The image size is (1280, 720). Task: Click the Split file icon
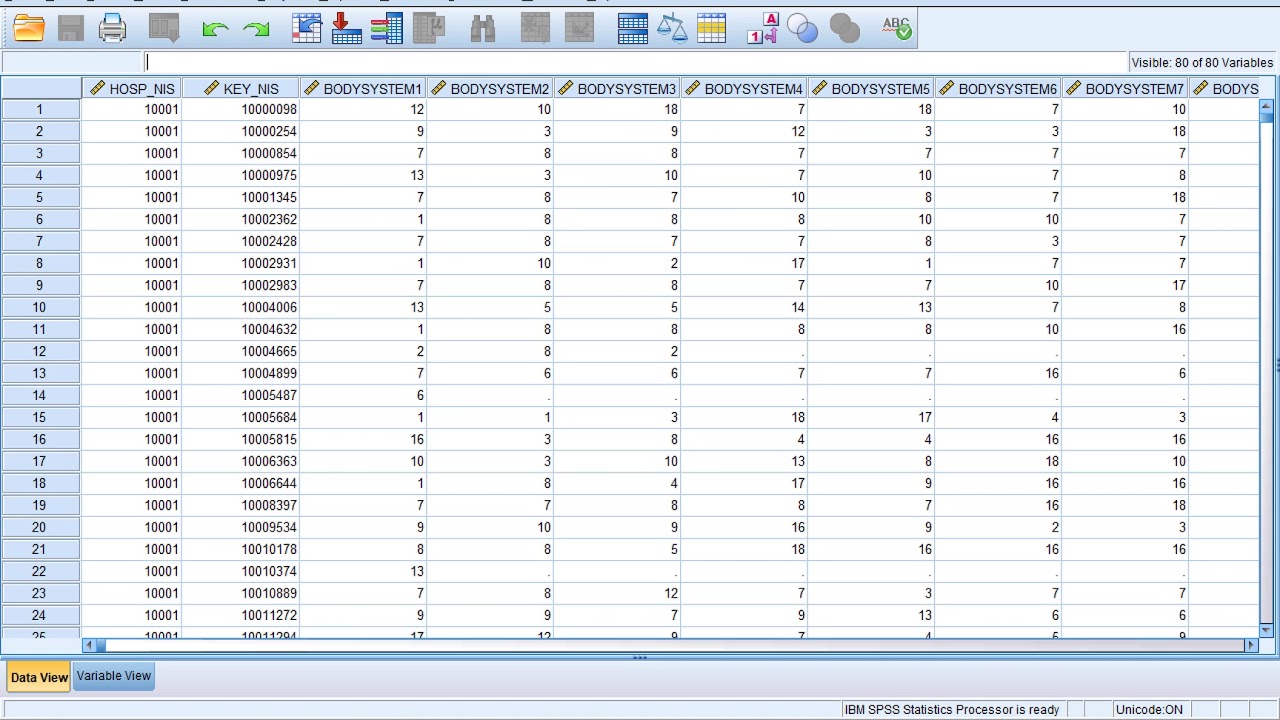tap(633, 28)
